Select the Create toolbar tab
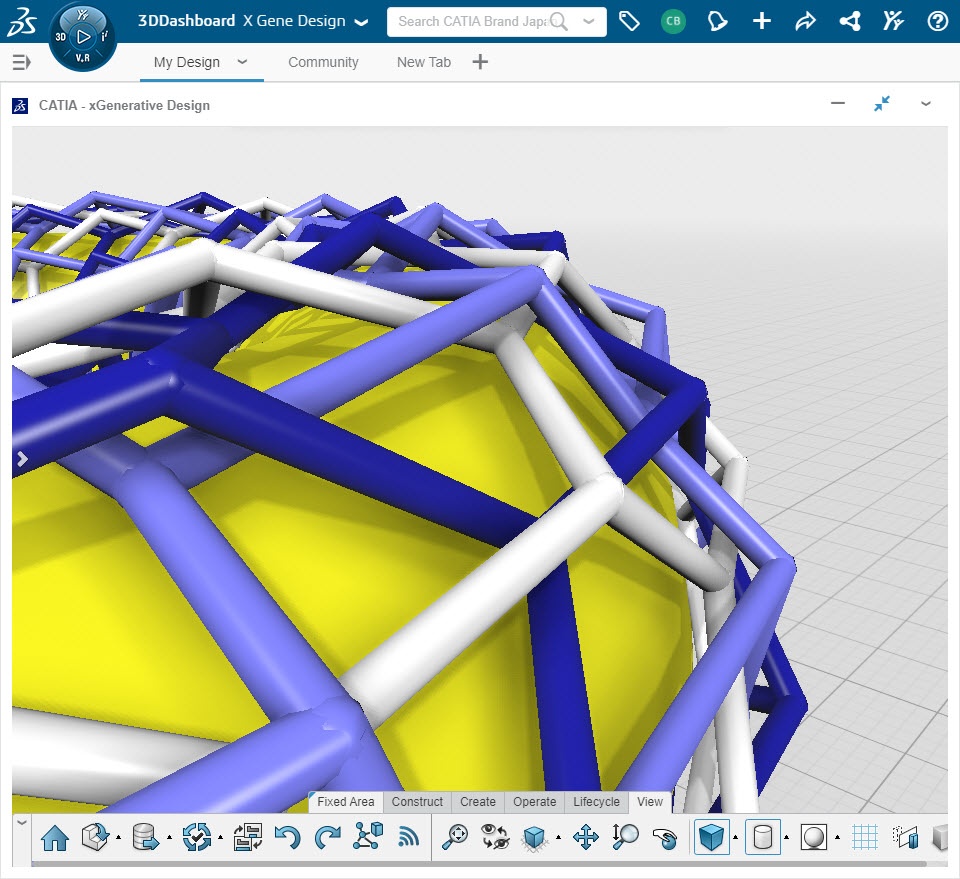 (x=478, y=802)
